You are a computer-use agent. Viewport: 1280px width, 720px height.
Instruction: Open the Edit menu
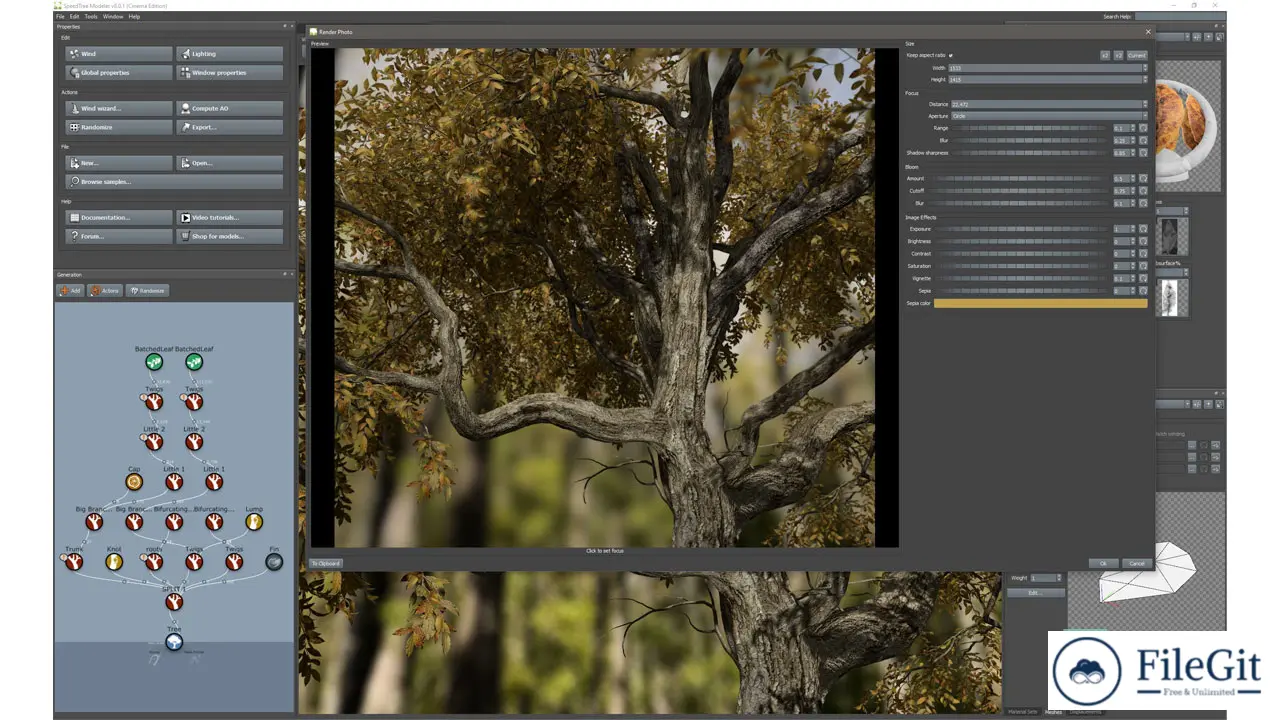pyautogui.click(x=74, y=16)
